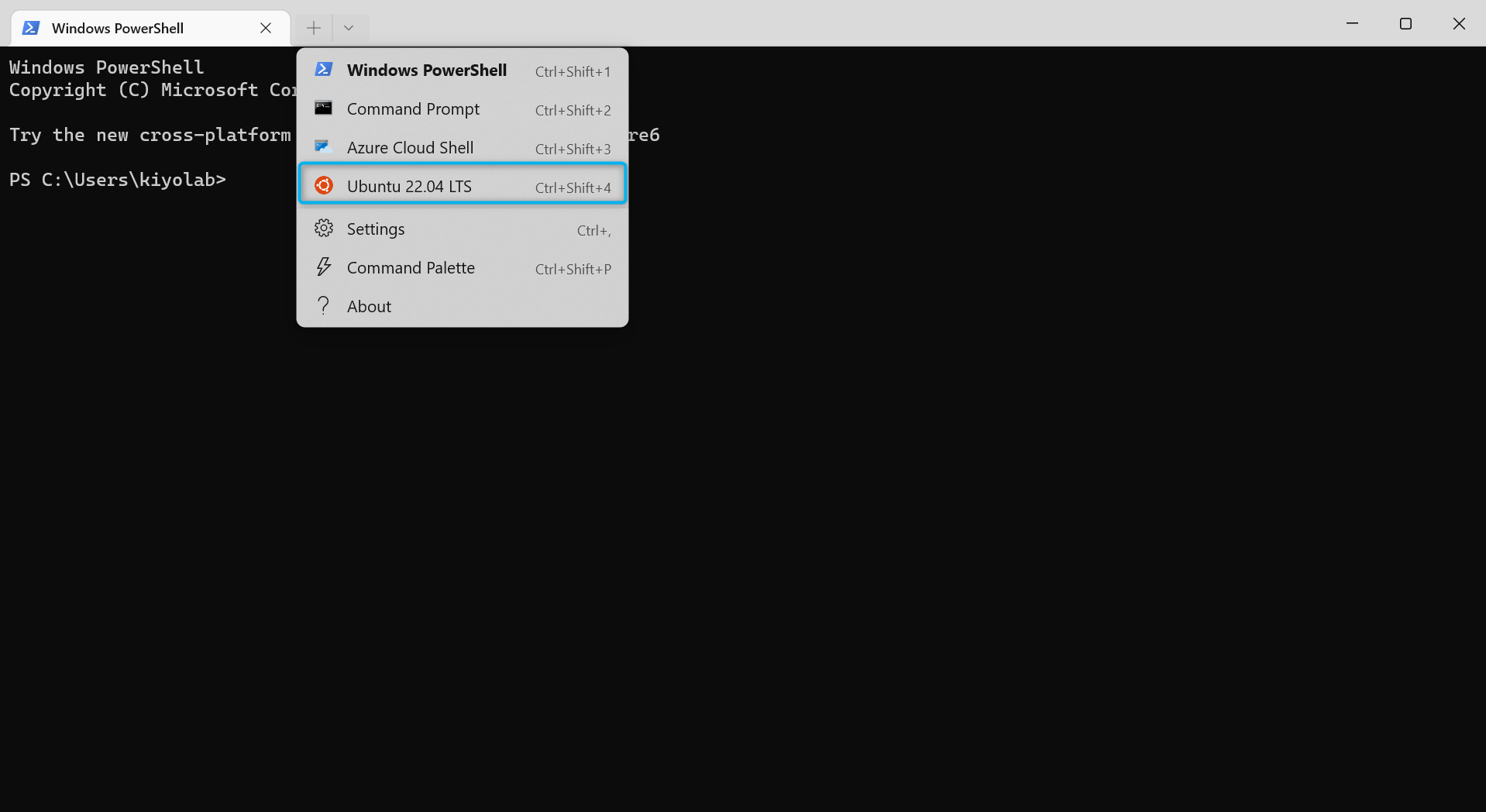Collapse the new tab dropdown chevron
The width and height of the screenshot is (1486, 812).
[x=349, y=28]
